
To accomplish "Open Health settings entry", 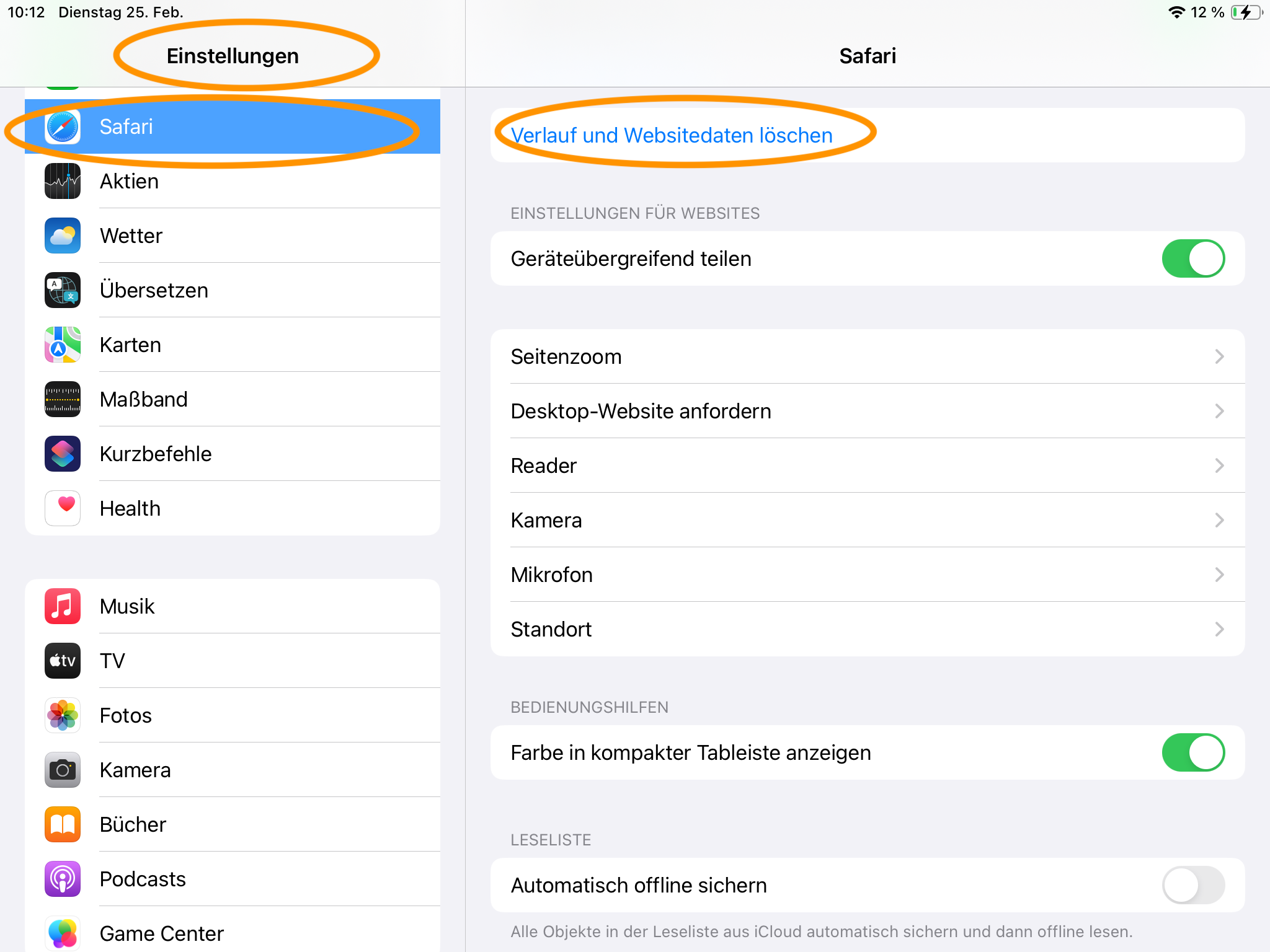I will pyautogui.click(x=233, y=508).
